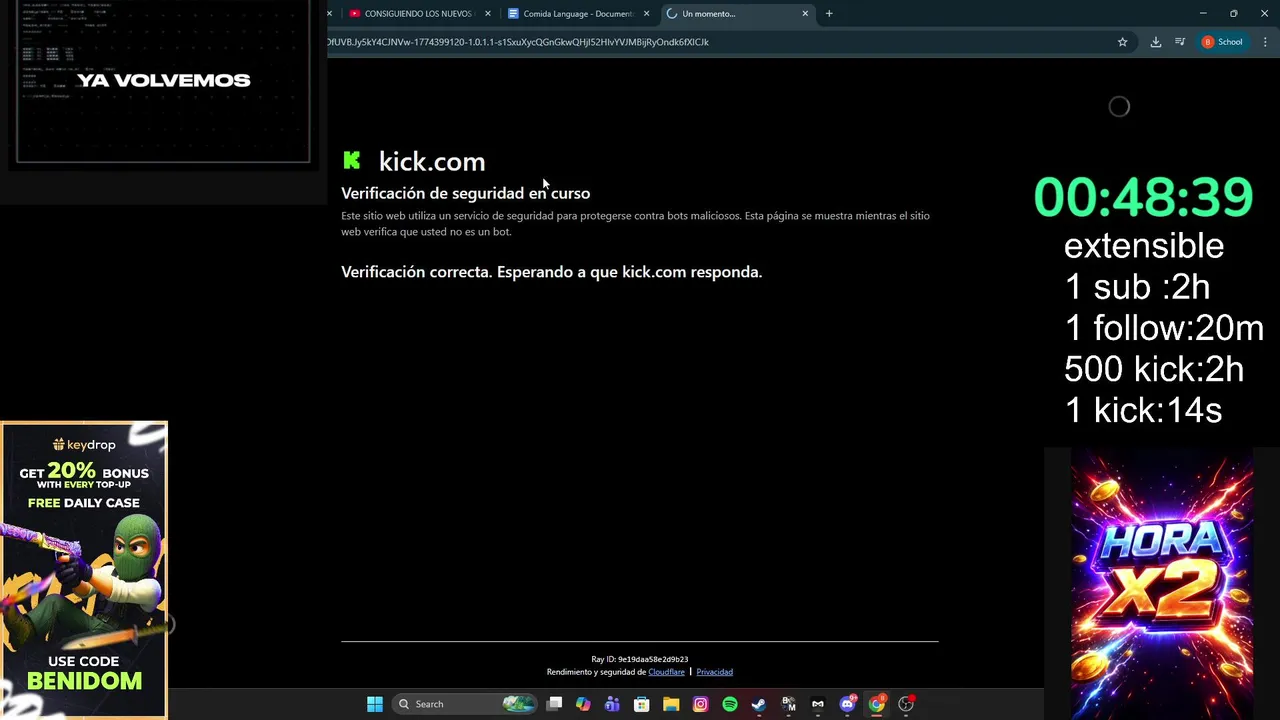Click the 1 sub :2h line
Screen dimensions: 1280x720
pos(1137,287)
